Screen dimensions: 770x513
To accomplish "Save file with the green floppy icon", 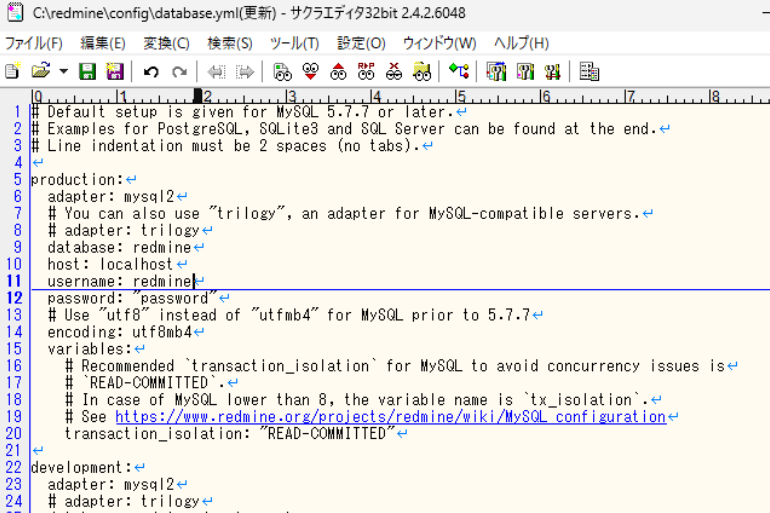I will pyautogui.click(x=87, y=71).
